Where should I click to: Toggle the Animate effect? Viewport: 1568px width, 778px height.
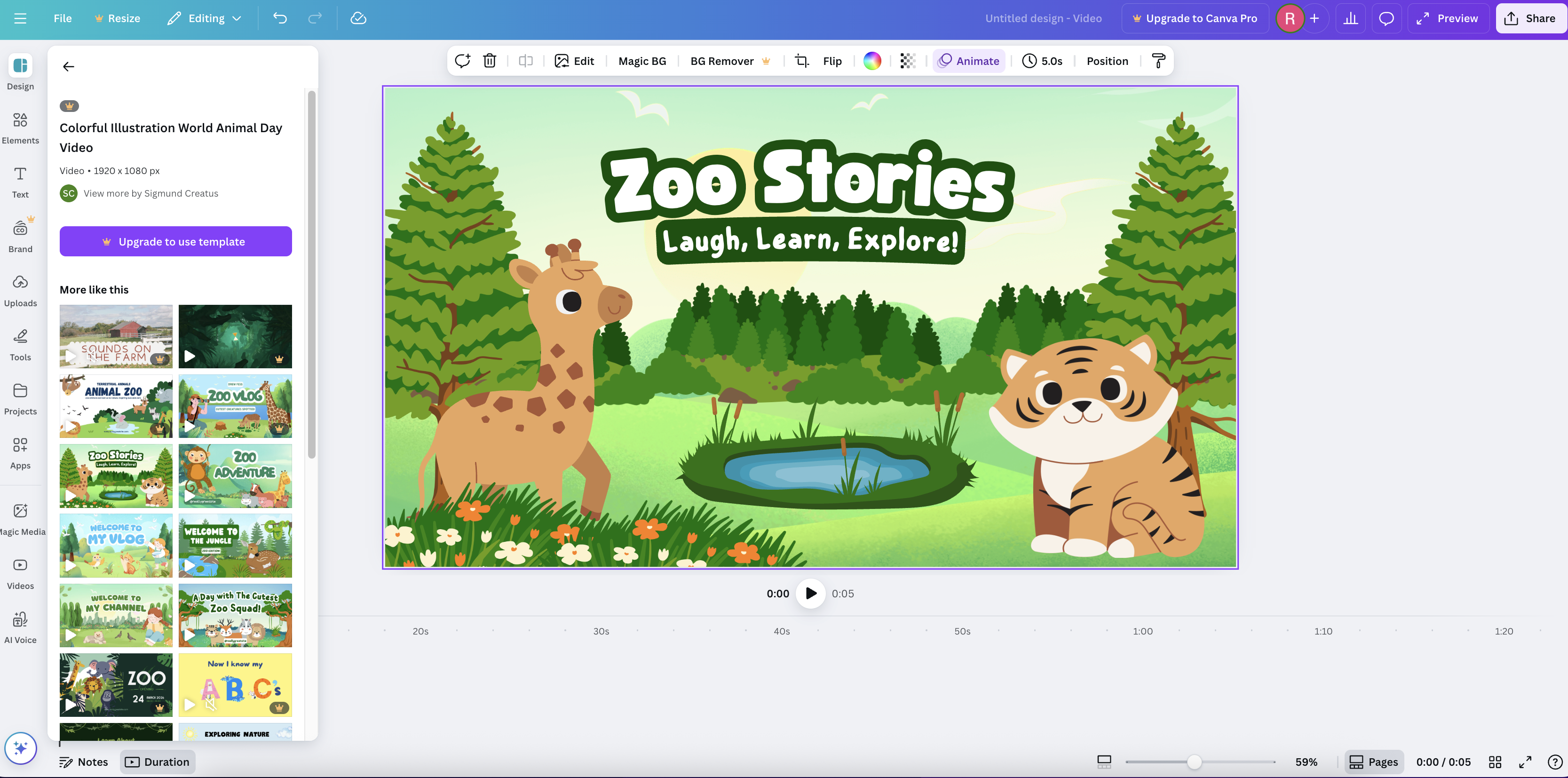[x=969, y=60]
